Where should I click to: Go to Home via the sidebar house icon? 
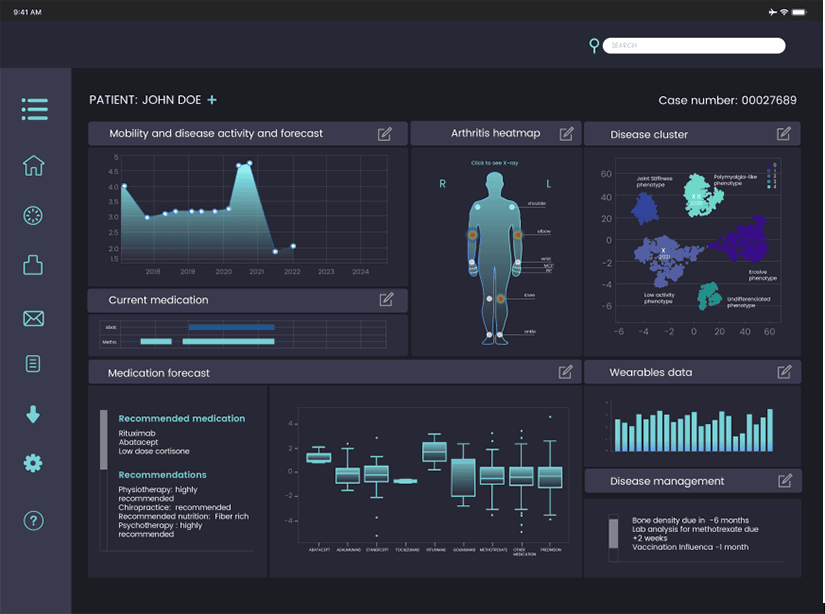[x=33, y=166]
